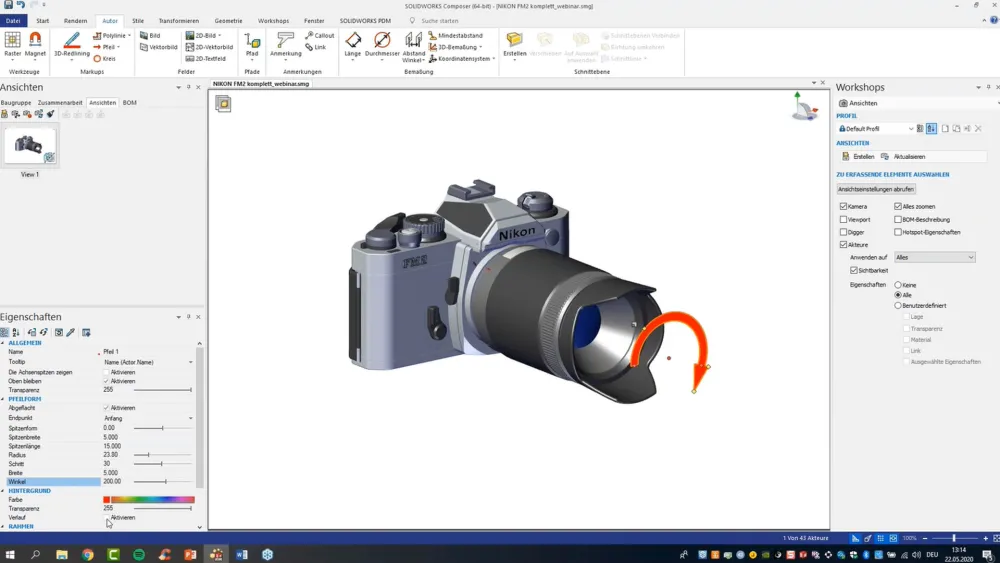
Task: Collapse the HINTERGRUND section
Action: click(3, 491)
